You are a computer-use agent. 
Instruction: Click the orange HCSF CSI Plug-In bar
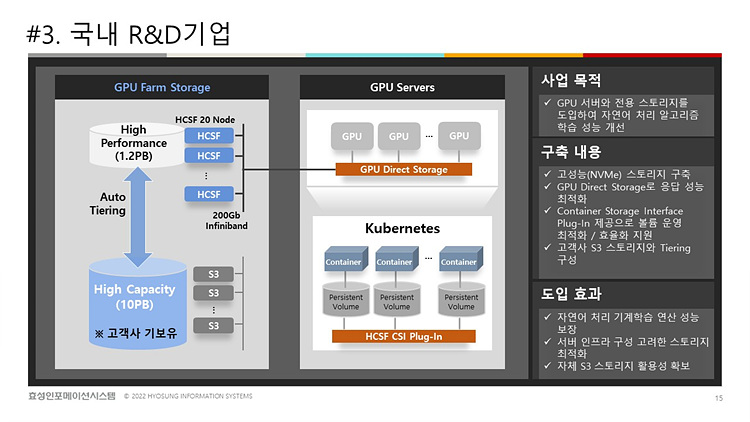point(401,336)
